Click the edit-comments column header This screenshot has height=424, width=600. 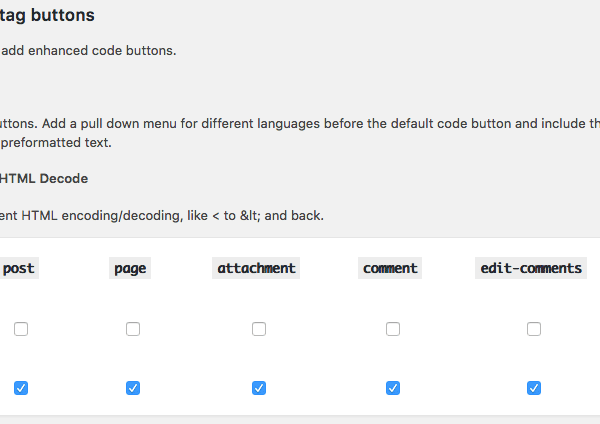tap(531, 268)
